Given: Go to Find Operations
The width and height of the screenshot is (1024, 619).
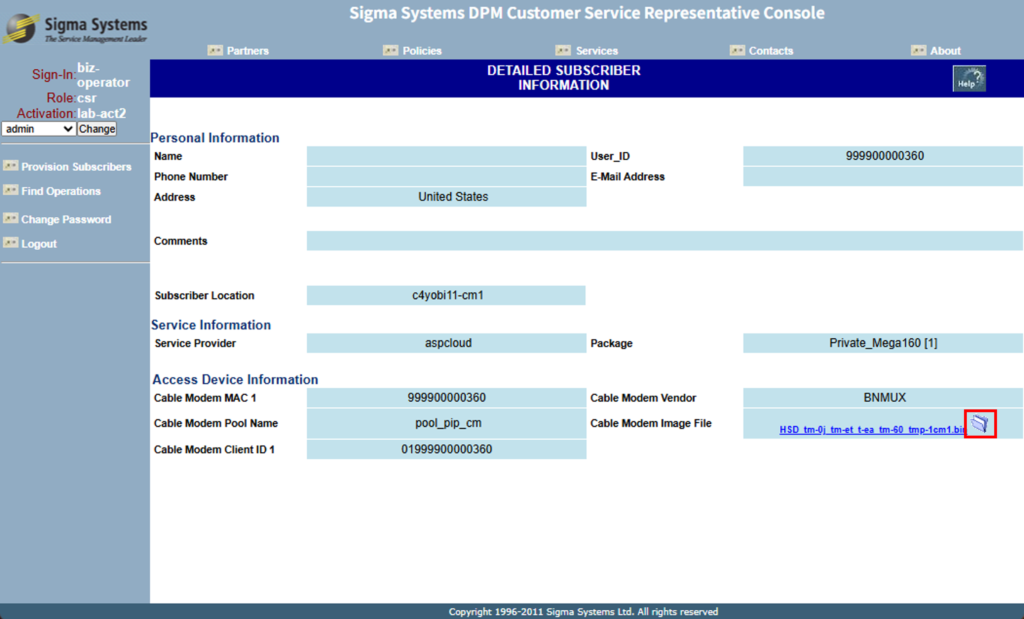Looking at the screenshot, I should click(x=61, y=191).
